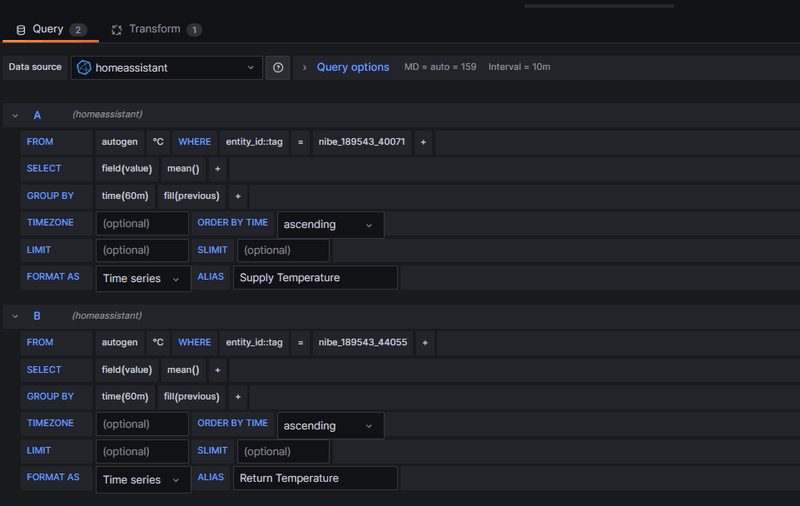Click the Return Temperature alias field
800x506 pixels.
tap(315, 478)
